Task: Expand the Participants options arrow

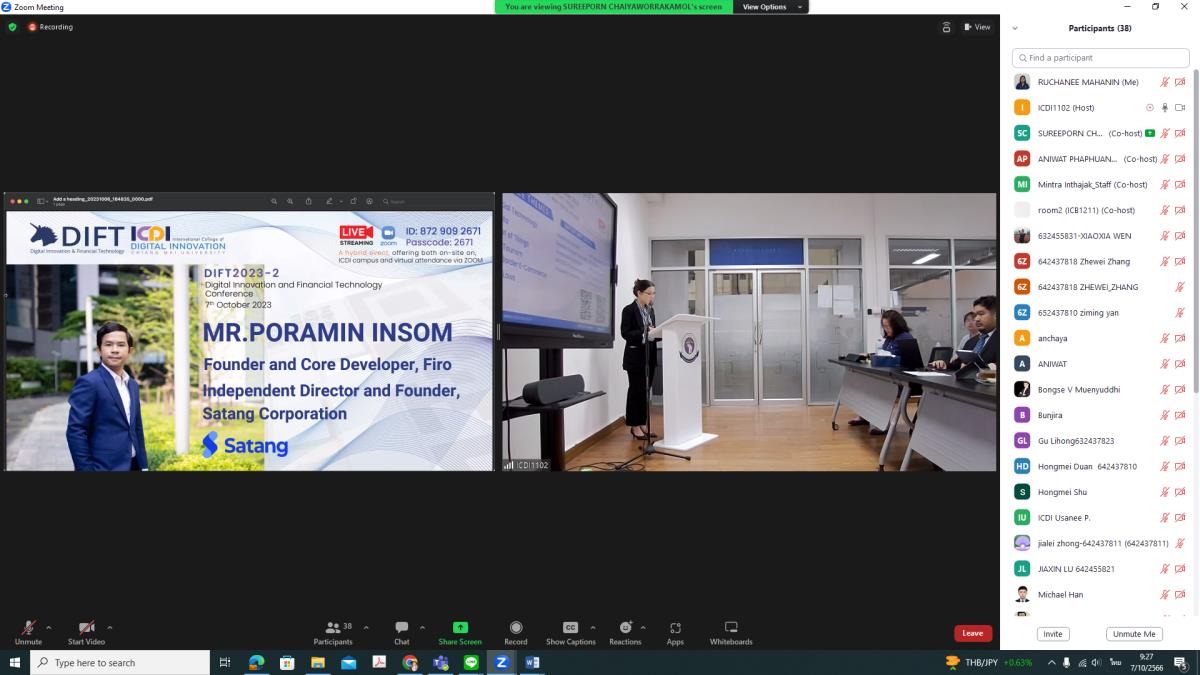Action: coord(366,628)
